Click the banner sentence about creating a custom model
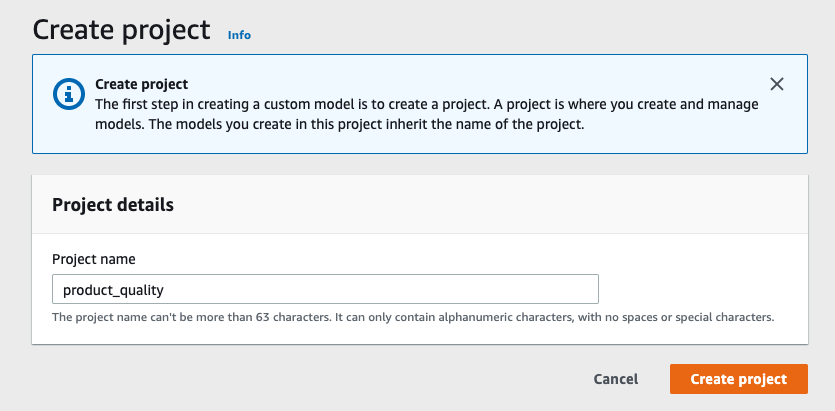 click(x=300, y=104)
